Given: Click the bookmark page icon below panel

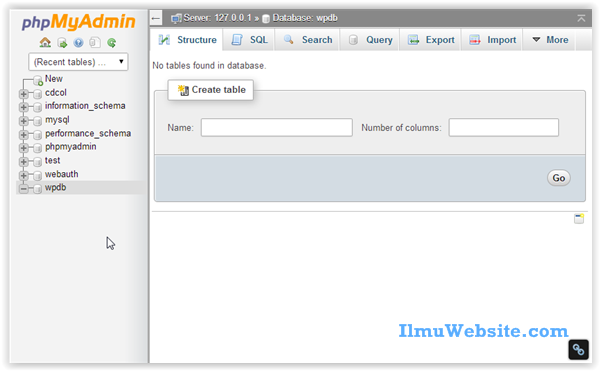Looking at the screenshot, I should pyautogui.click(x=579, y=218).
